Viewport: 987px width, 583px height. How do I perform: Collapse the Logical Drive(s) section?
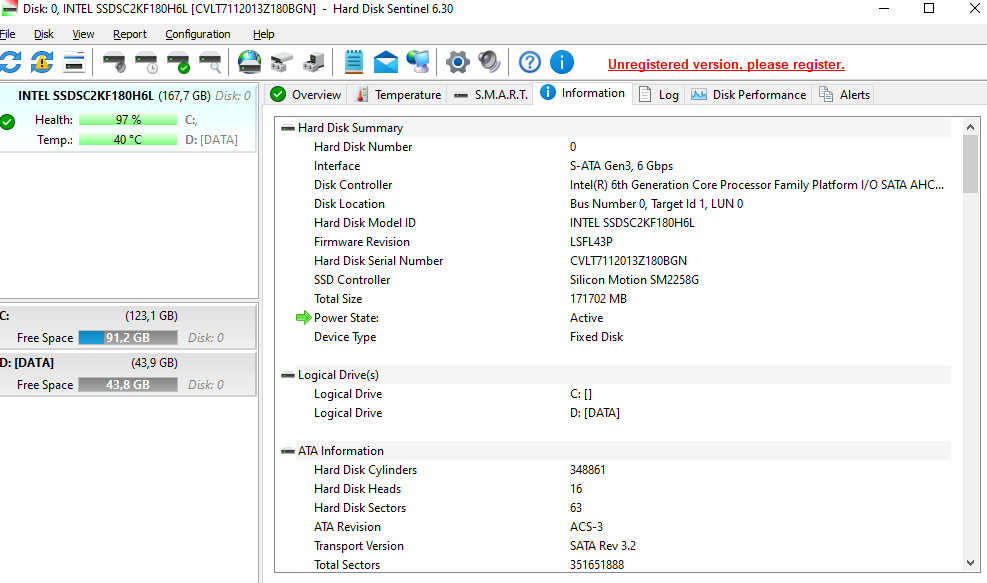coord(288,375)
